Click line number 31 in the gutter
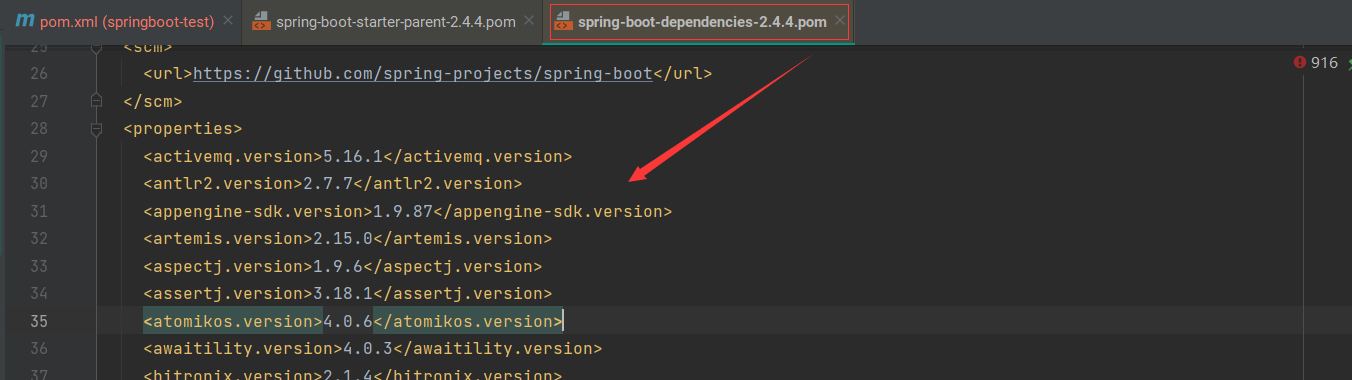Viewport: 1352px width, 380px height. coord(38,212)
